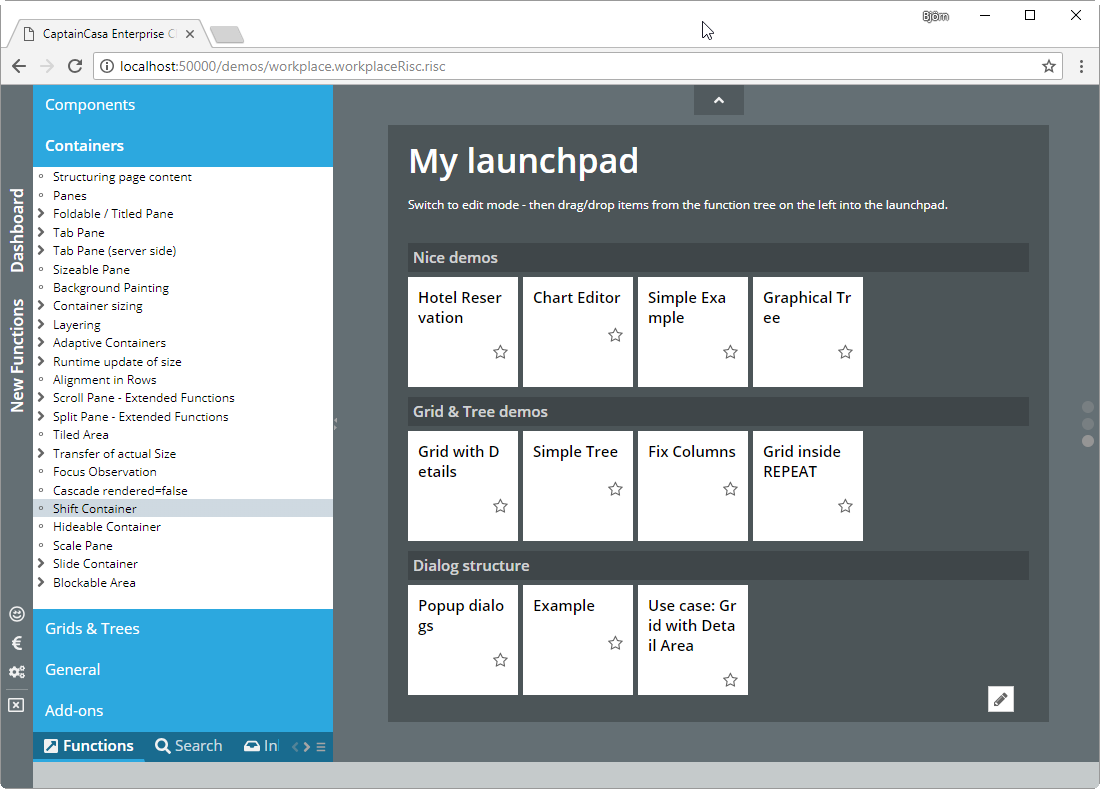The image size is (1100, 789).
Task: Open the Dashboard vertical tab
Action: (x=17, y=230)
